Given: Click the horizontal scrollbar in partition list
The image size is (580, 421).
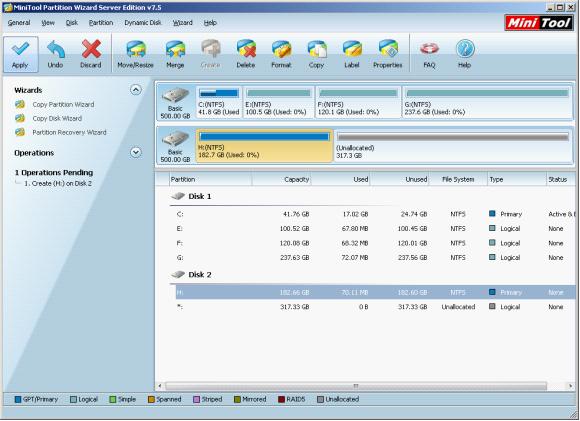Looking at the screenshot, I should point(356,386).
